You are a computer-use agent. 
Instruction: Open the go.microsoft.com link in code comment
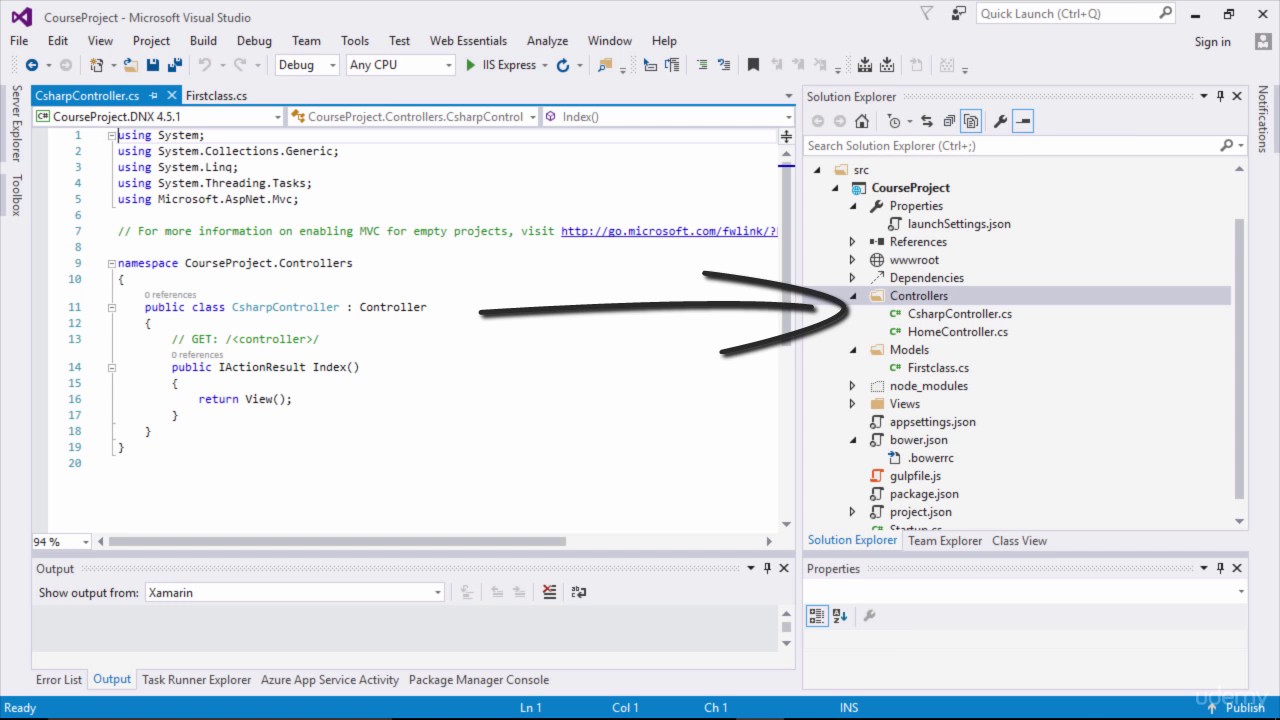click(669, 231)
